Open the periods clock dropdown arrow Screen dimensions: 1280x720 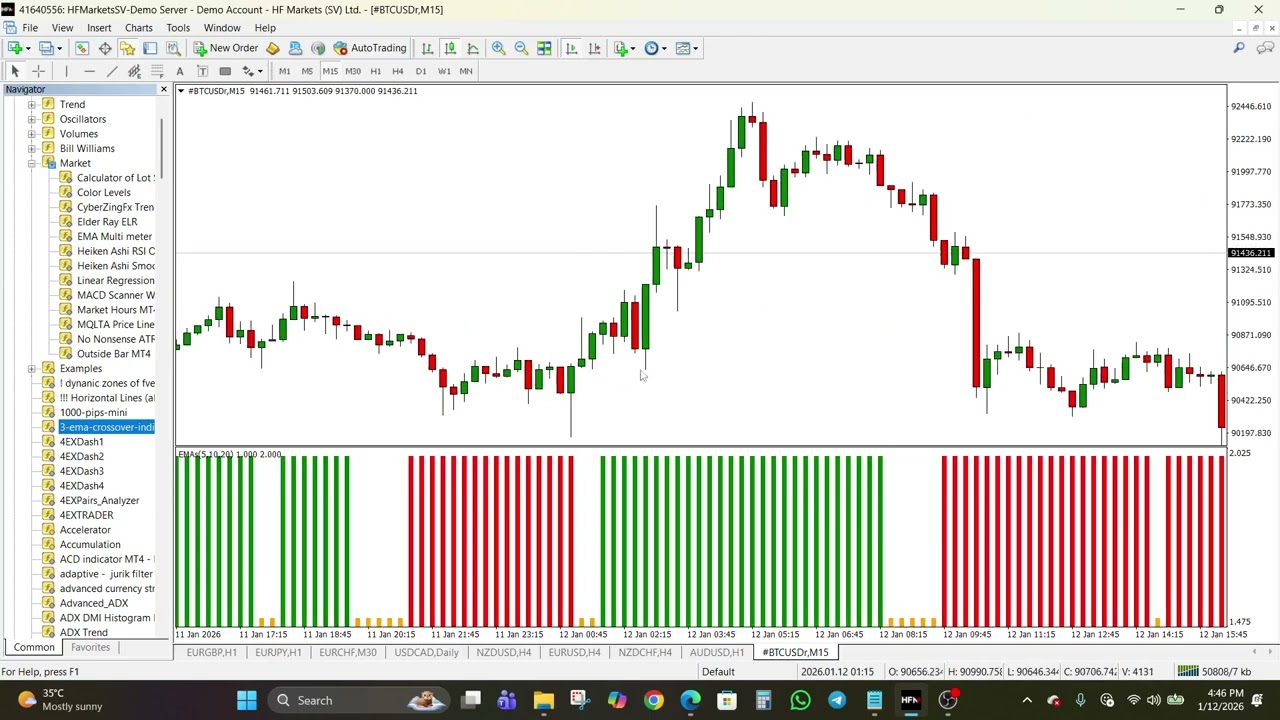[663, 48]
